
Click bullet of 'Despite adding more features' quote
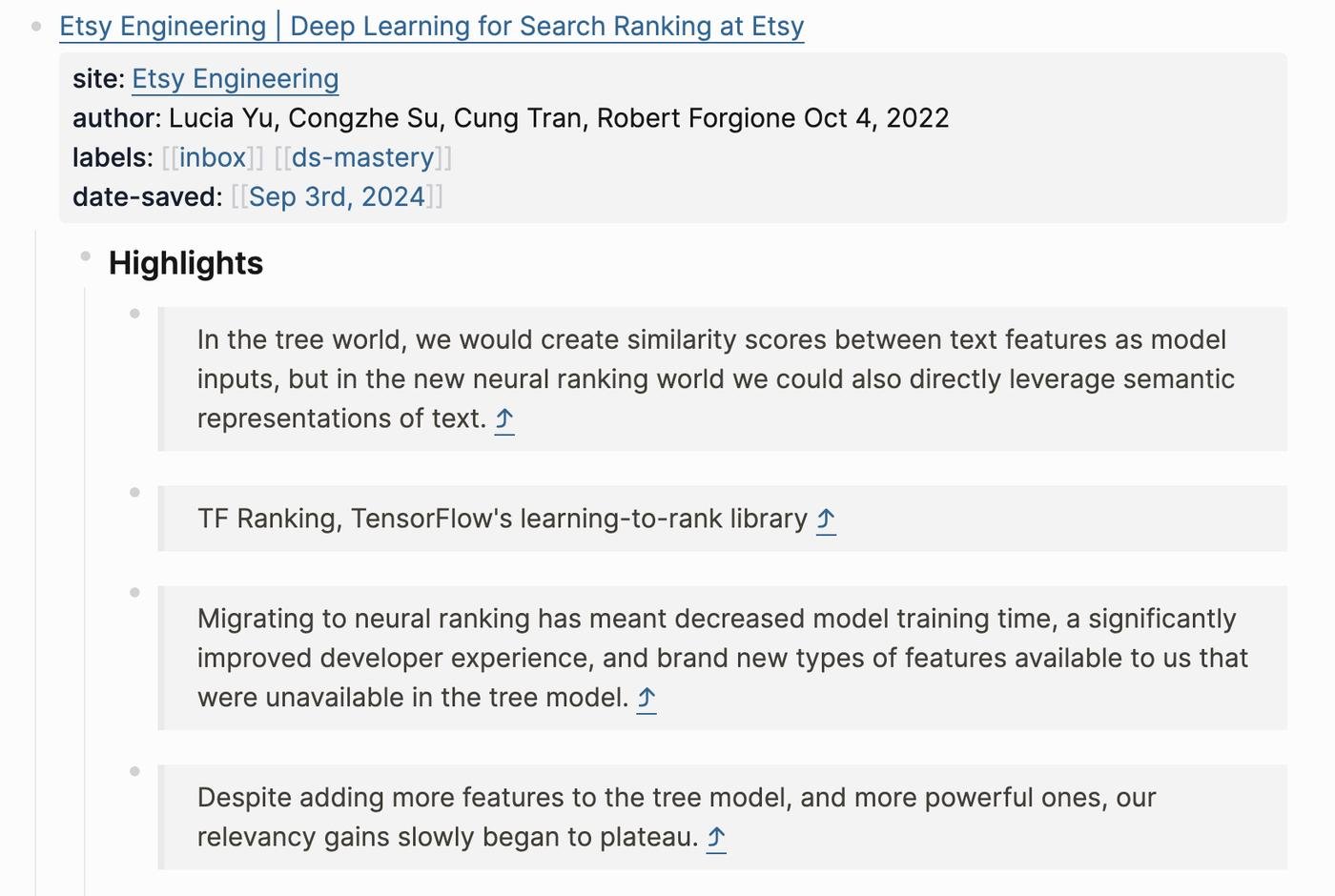pos(134,772)
